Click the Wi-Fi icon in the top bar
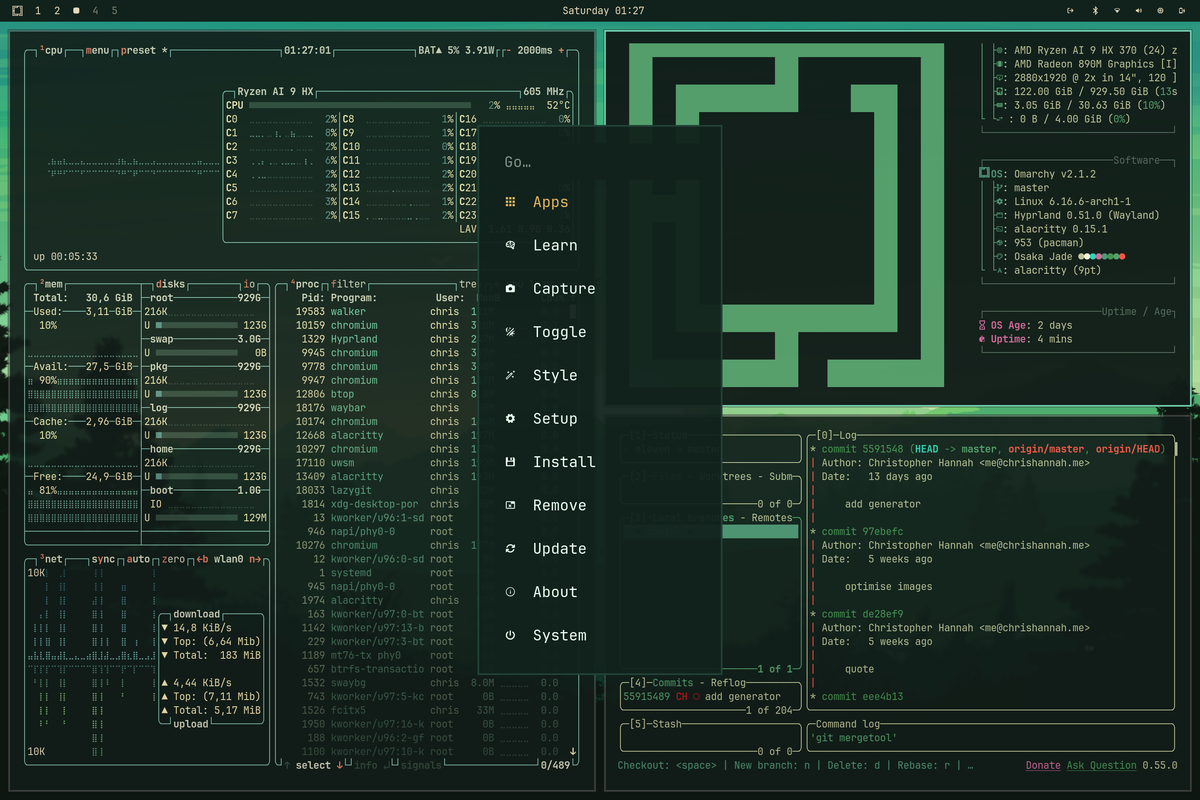Viewport: 1200px width, 800px height. tap(1116, 11)
